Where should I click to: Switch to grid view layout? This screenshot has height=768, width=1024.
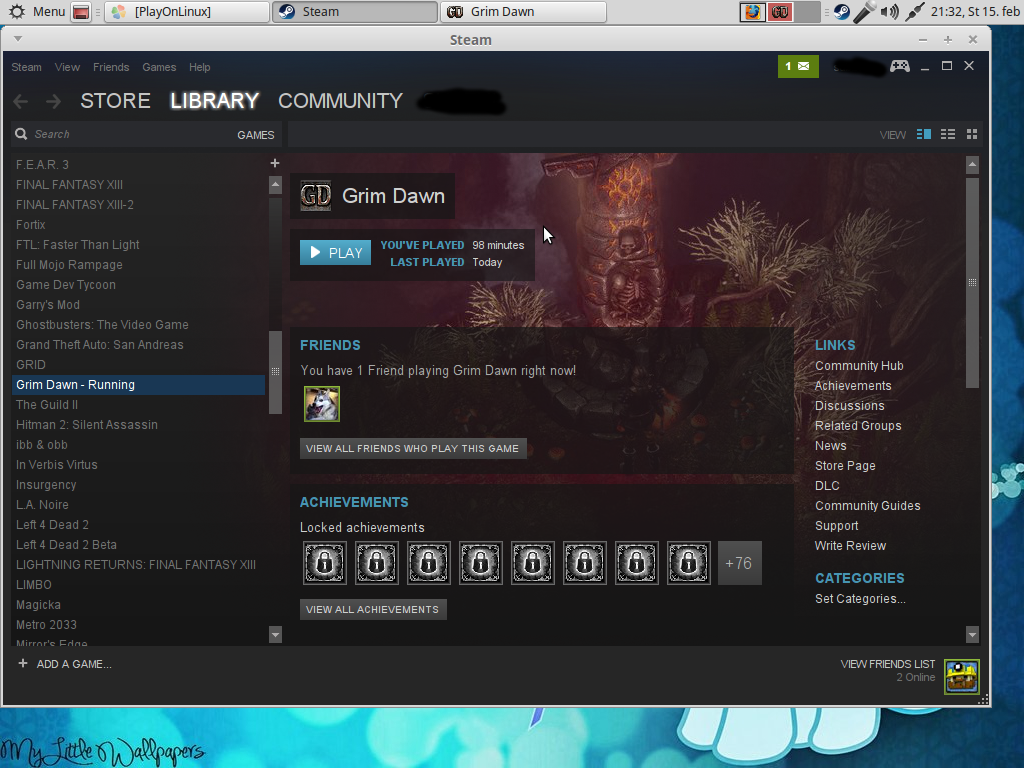(972, 134)
